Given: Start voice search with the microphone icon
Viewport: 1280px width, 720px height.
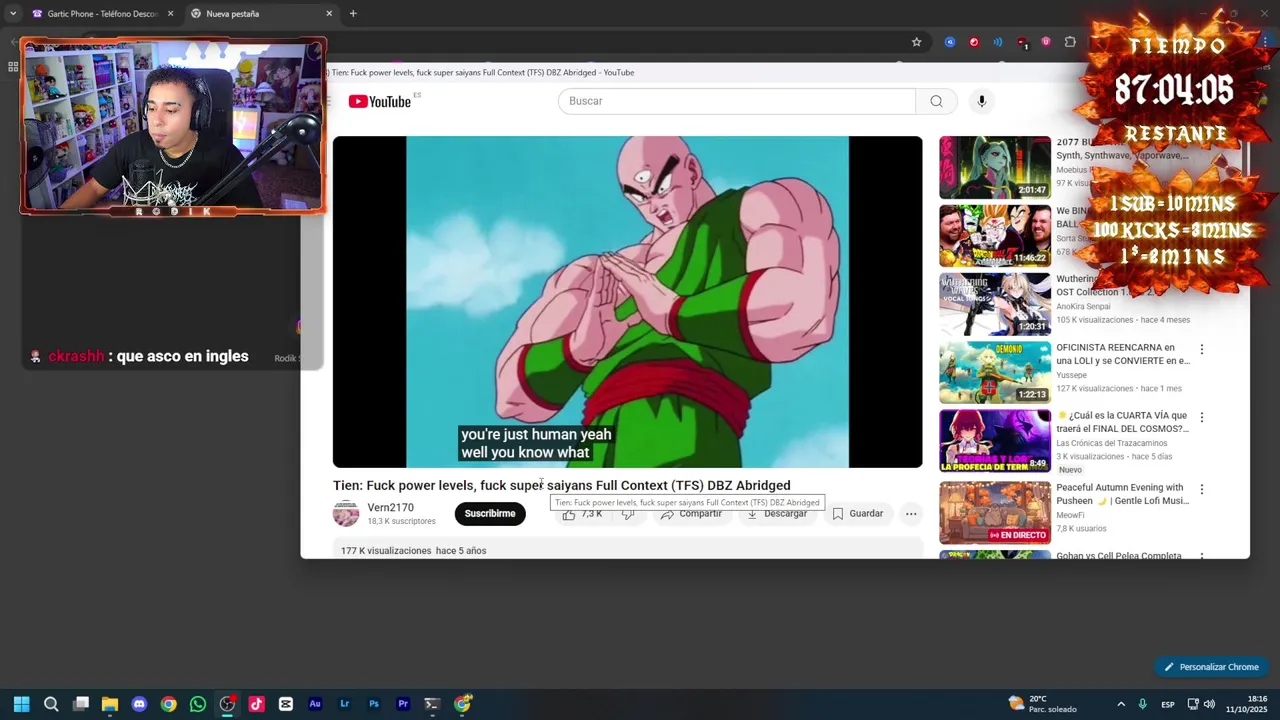Looking at the screenshot, I should coord(981,101).
